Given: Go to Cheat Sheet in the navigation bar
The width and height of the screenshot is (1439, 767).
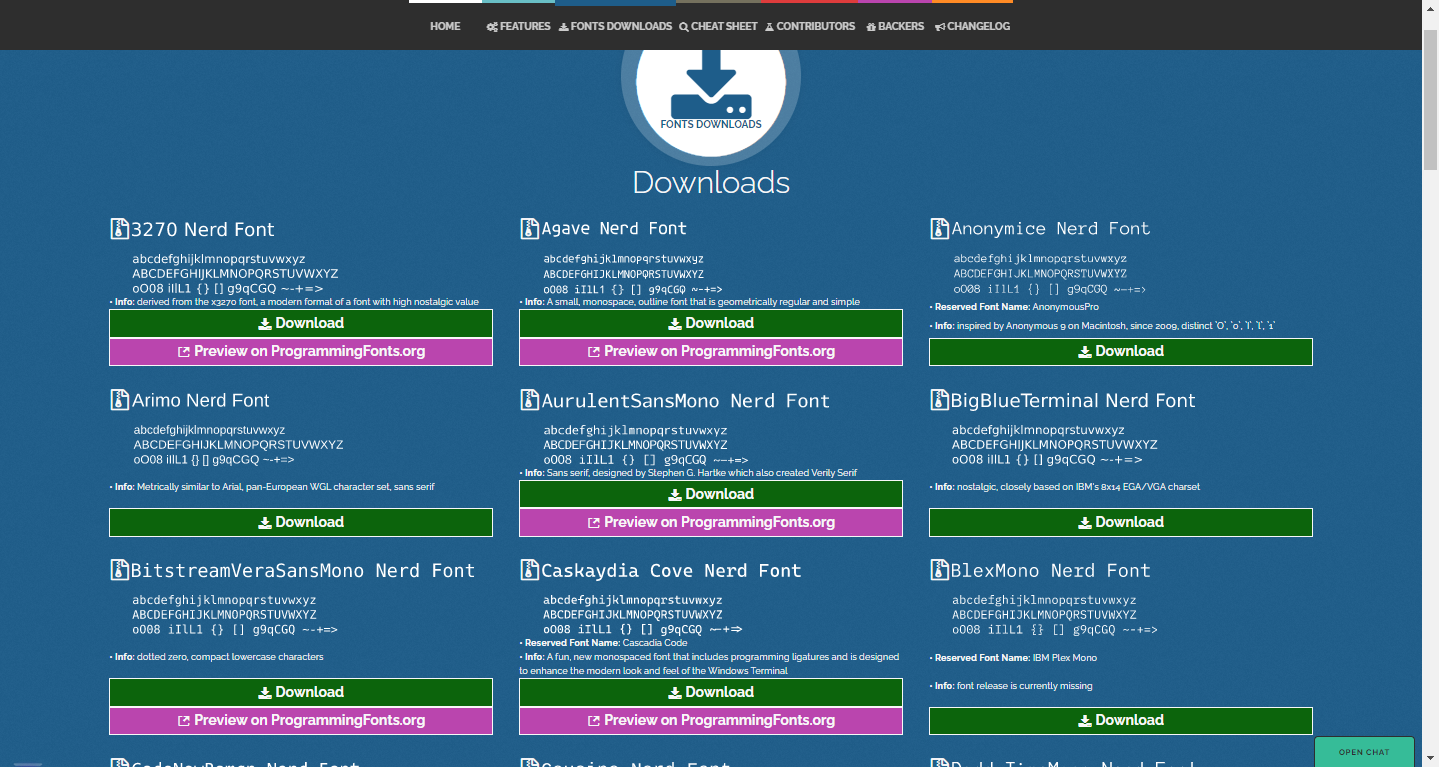Looking at the screenshot, I should tap(718, 26).
